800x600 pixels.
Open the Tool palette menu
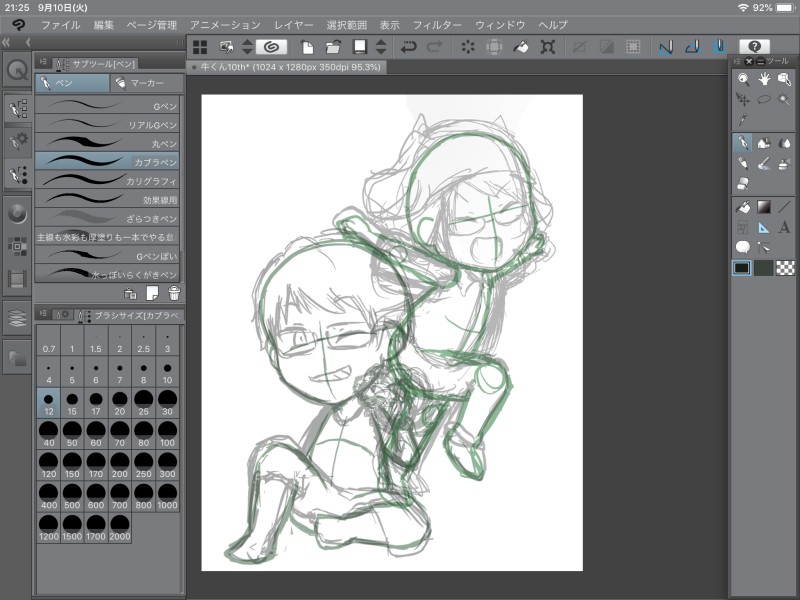(736, 61)
